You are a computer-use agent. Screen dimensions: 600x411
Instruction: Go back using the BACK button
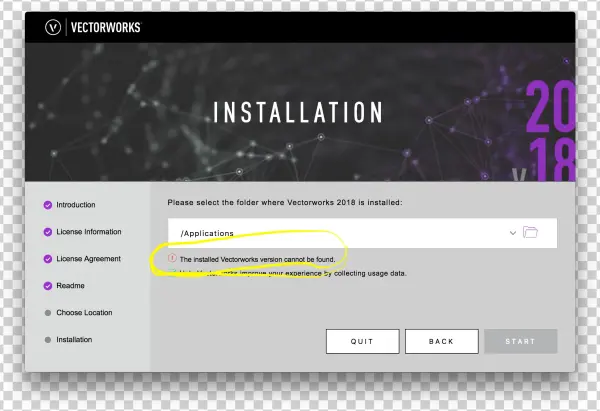[x=442, y=341]
